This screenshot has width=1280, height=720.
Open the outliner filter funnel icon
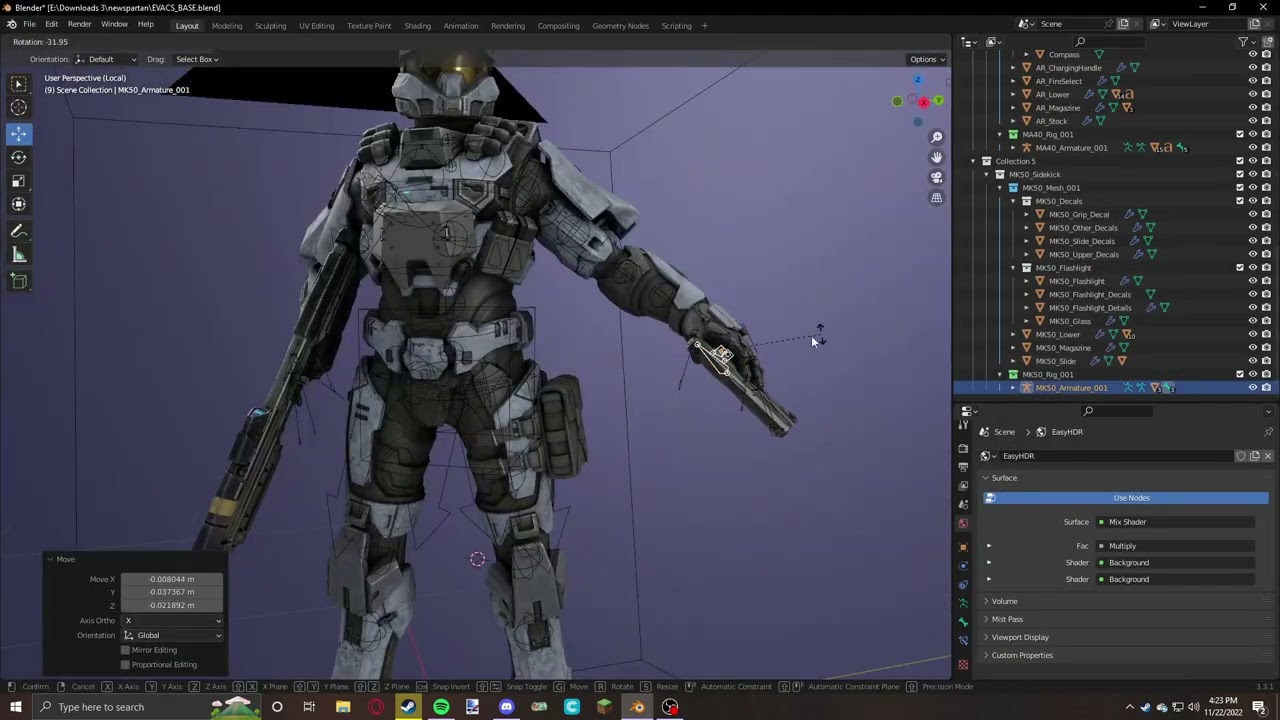coord(1244,42)
